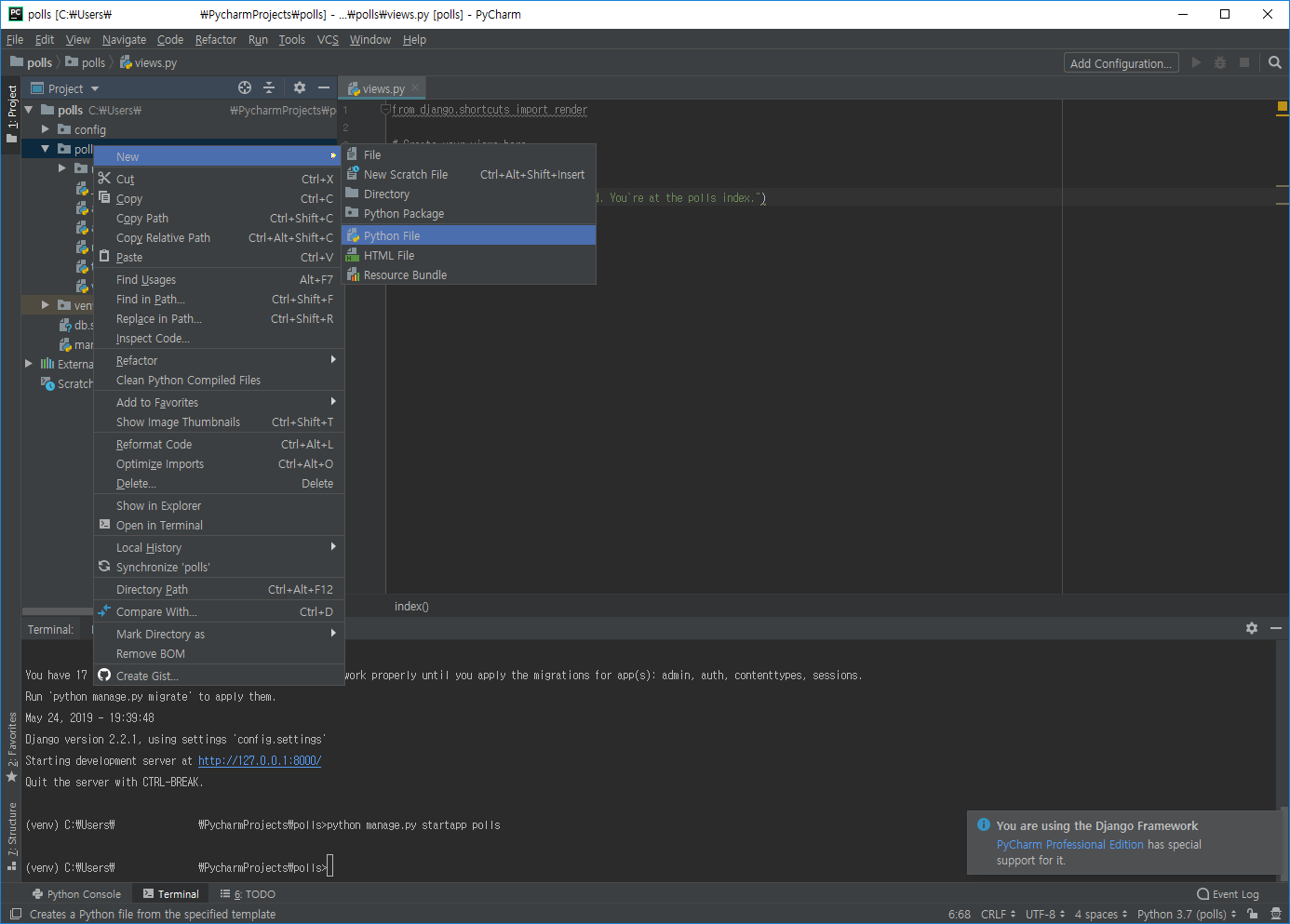Expand the Local History submenu
The height and width of the screenshot is (924, 1290).
coord(333,546)
